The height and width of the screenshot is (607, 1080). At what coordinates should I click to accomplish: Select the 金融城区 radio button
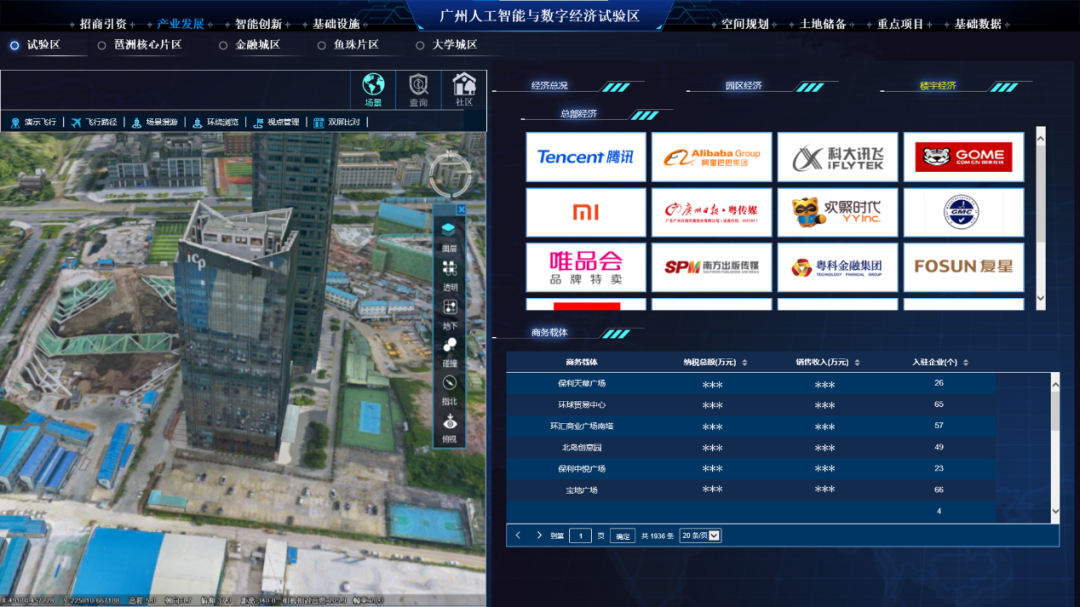(223, 45)
